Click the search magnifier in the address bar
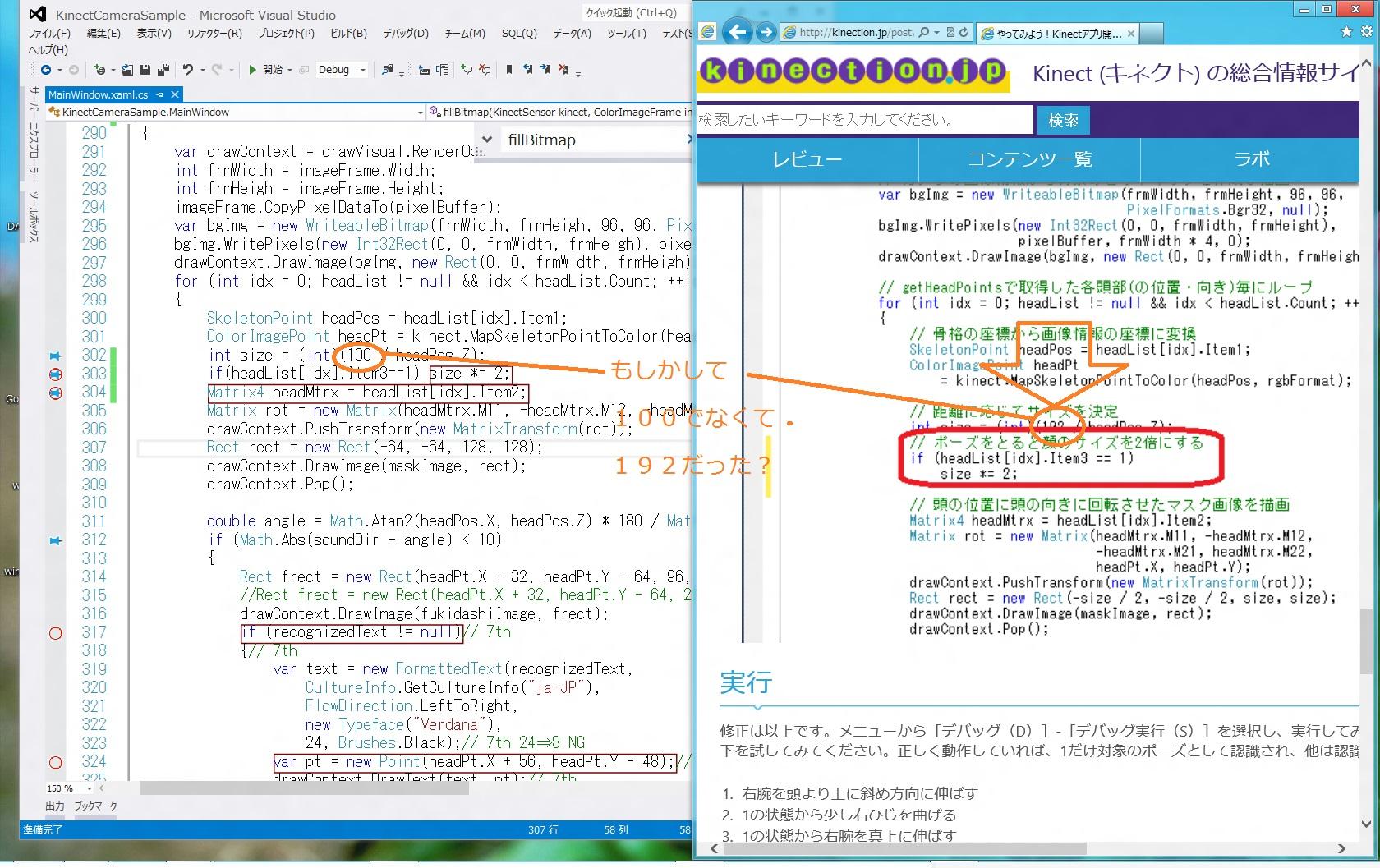 [924, 32]
